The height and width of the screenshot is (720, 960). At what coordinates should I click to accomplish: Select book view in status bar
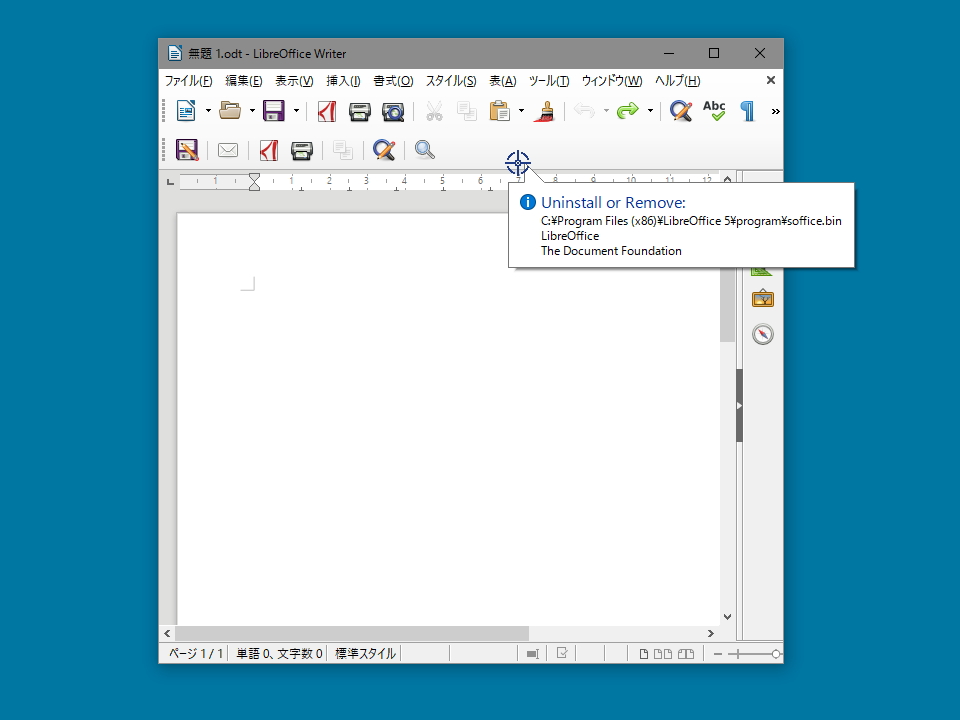(x=686, y=654)
